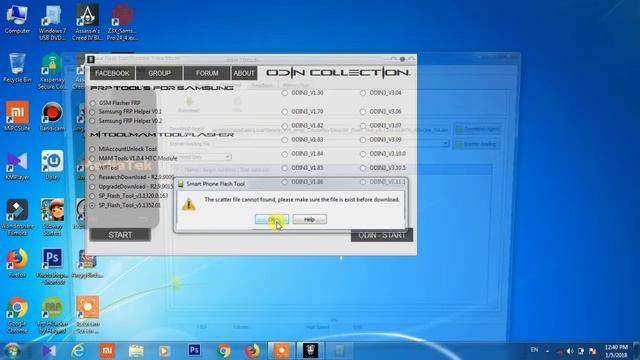Select the ODIN3_V3.07 radio button

[363, 126]
